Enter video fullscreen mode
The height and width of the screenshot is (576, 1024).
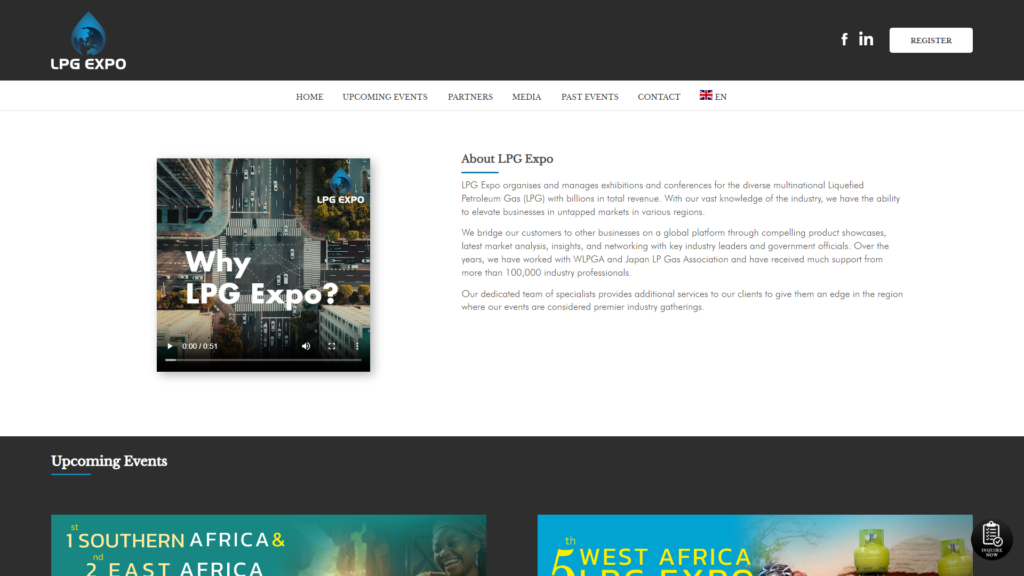point(332,346)
